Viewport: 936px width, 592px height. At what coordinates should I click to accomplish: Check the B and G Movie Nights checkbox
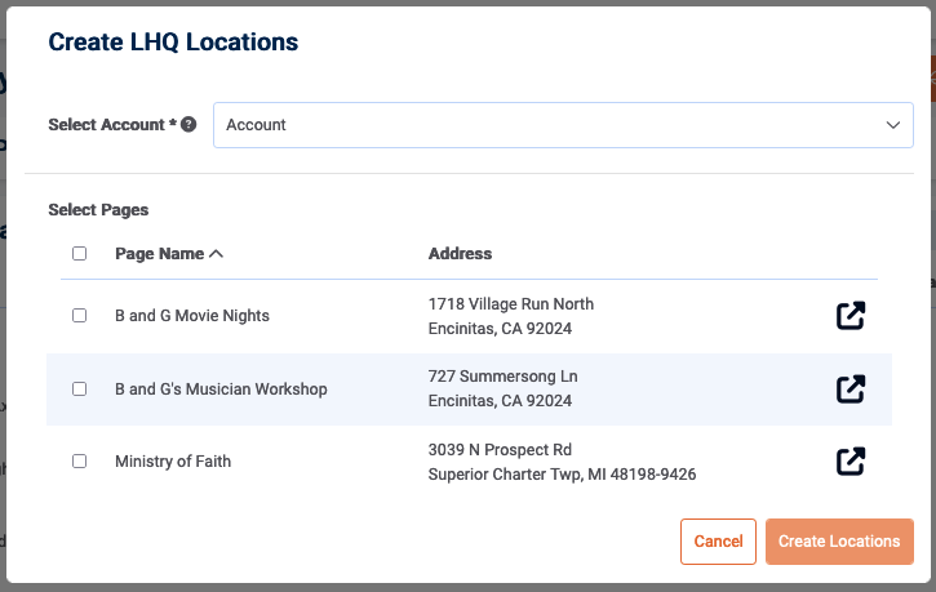79,316
